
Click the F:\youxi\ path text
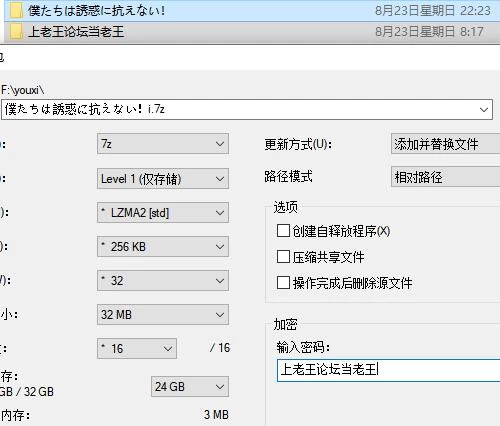coord(22,90)
